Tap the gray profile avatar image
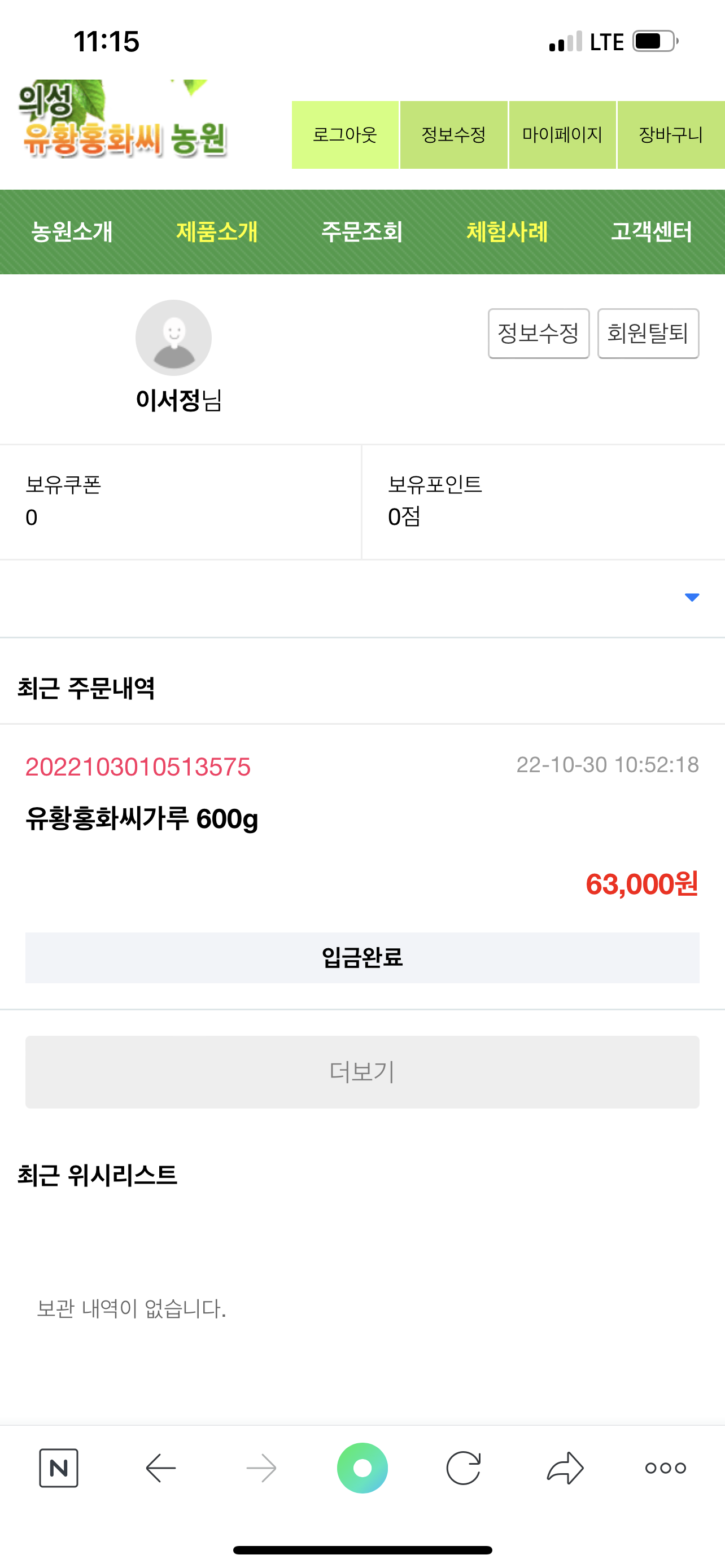The width and height of the screenshot is (725, 1568). coord(173,337)
